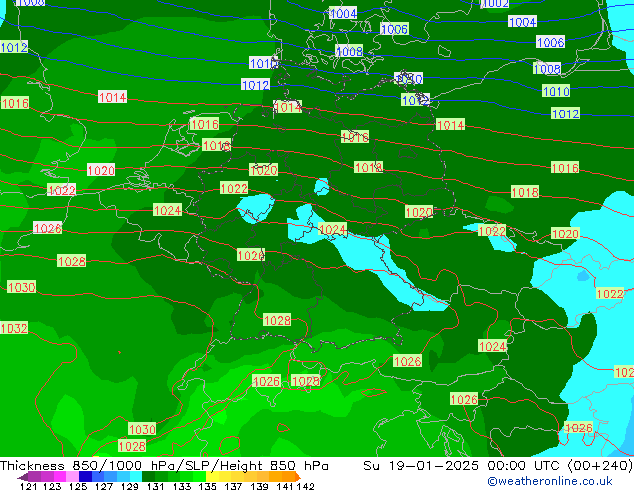Pick the first yellow swatch in the legend
The width and height of the screenshot is (634, 490).
(x=212, y=477)
